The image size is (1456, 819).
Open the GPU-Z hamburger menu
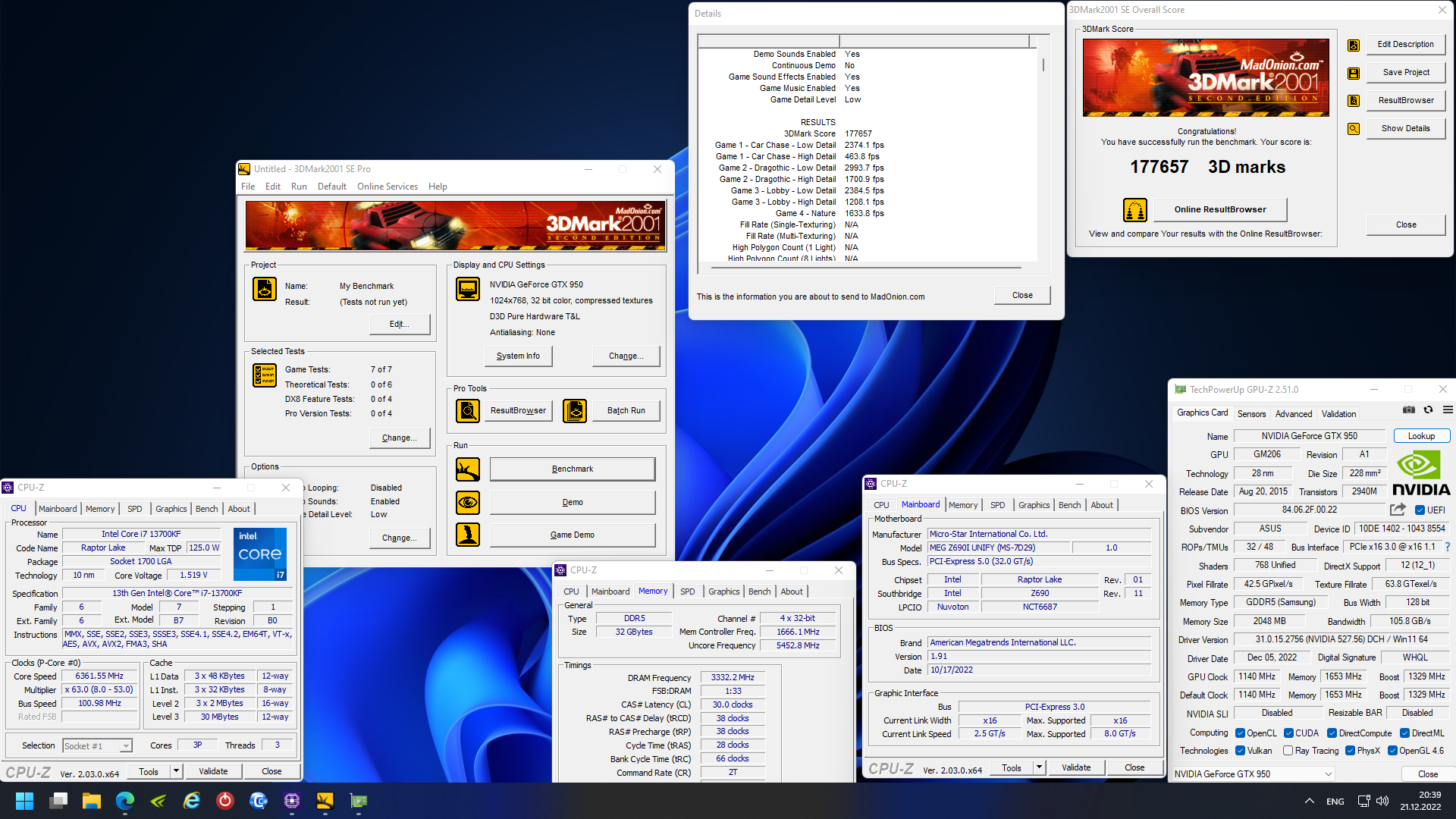pos(1448,409)
